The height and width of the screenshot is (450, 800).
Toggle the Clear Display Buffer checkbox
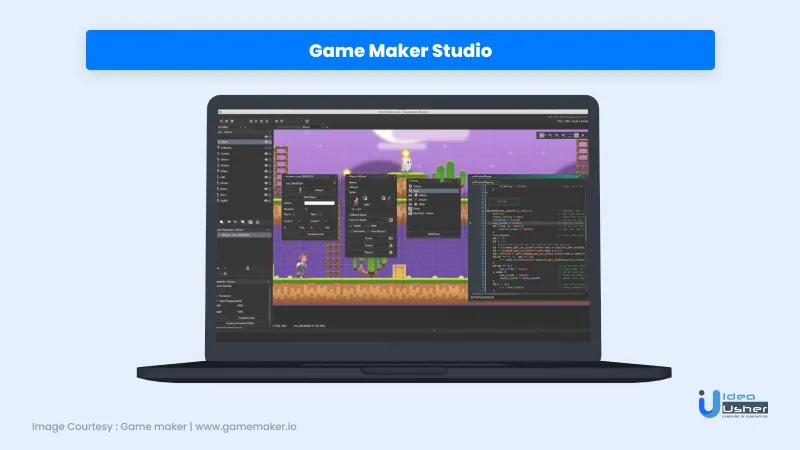tap(217, 301)
